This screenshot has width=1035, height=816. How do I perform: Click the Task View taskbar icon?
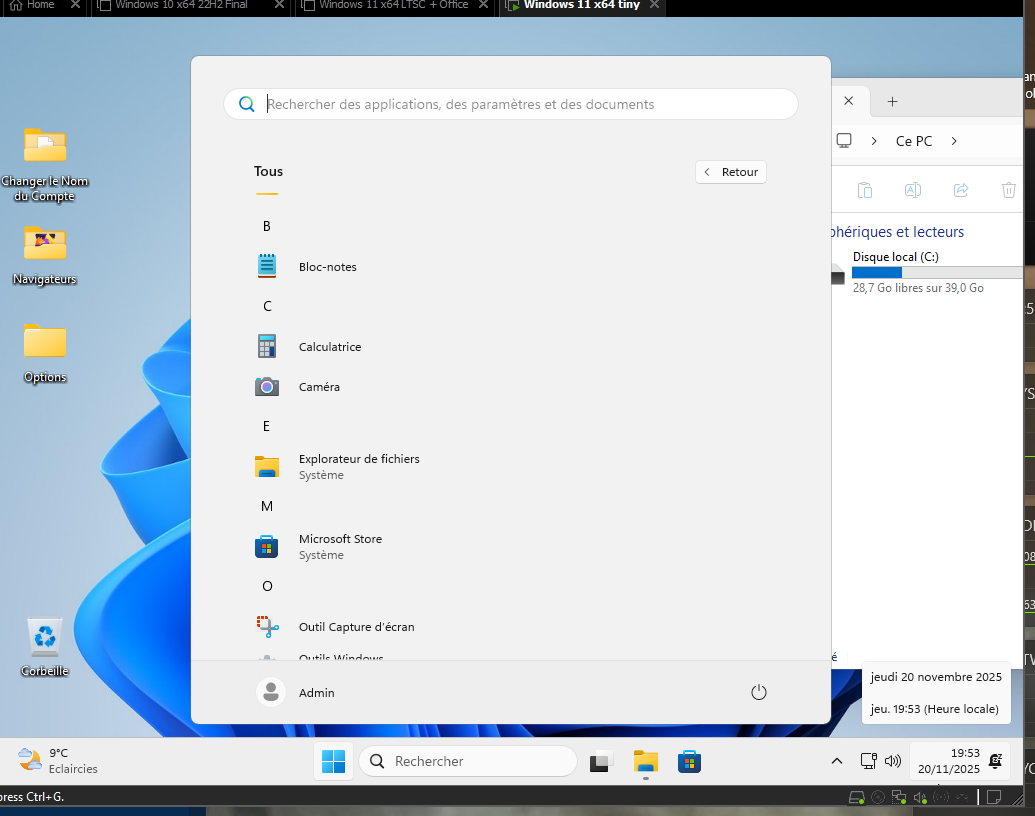coord(601,762)
